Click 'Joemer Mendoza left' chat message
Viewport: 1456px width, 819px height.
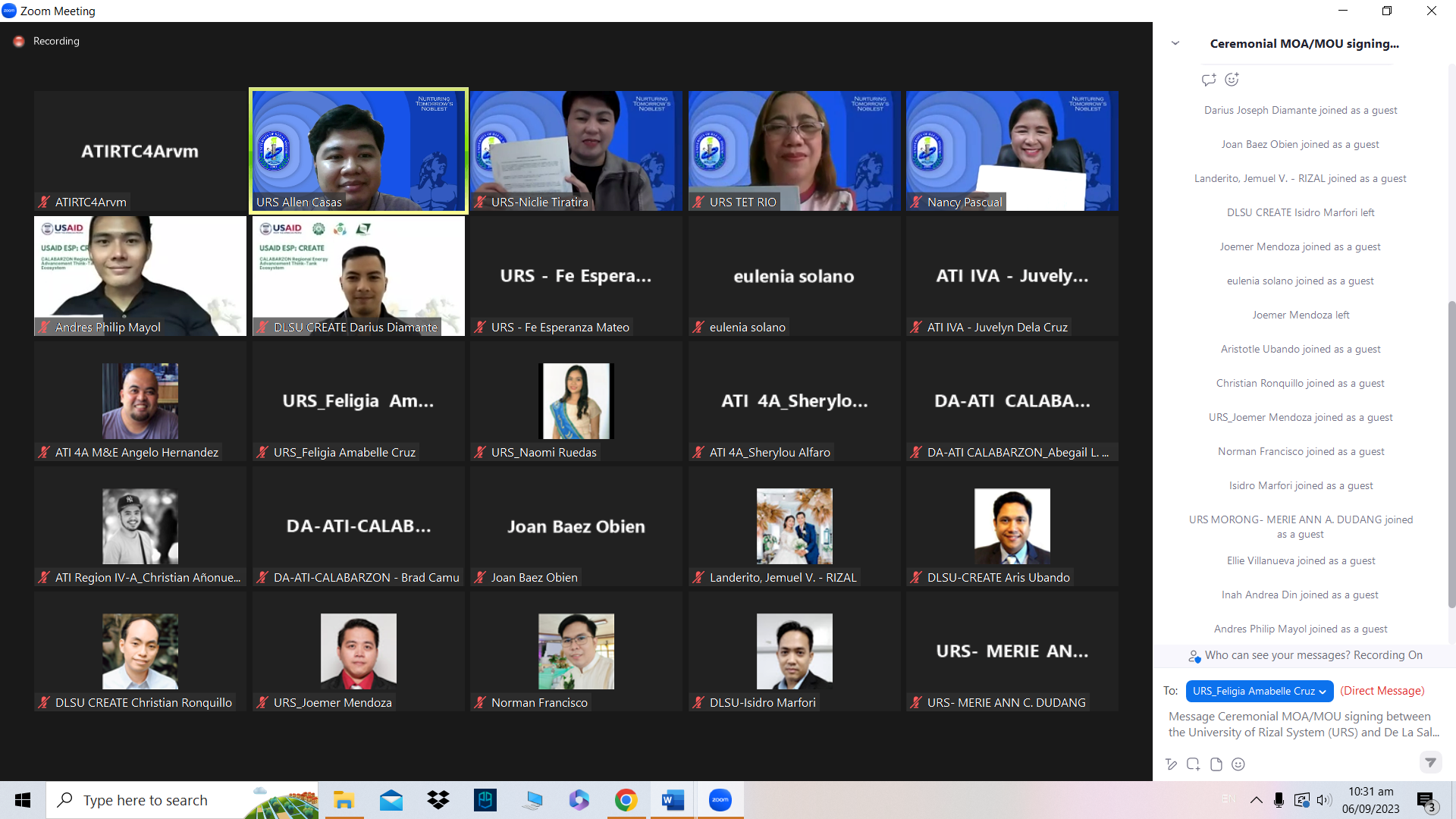point(1301,315)
